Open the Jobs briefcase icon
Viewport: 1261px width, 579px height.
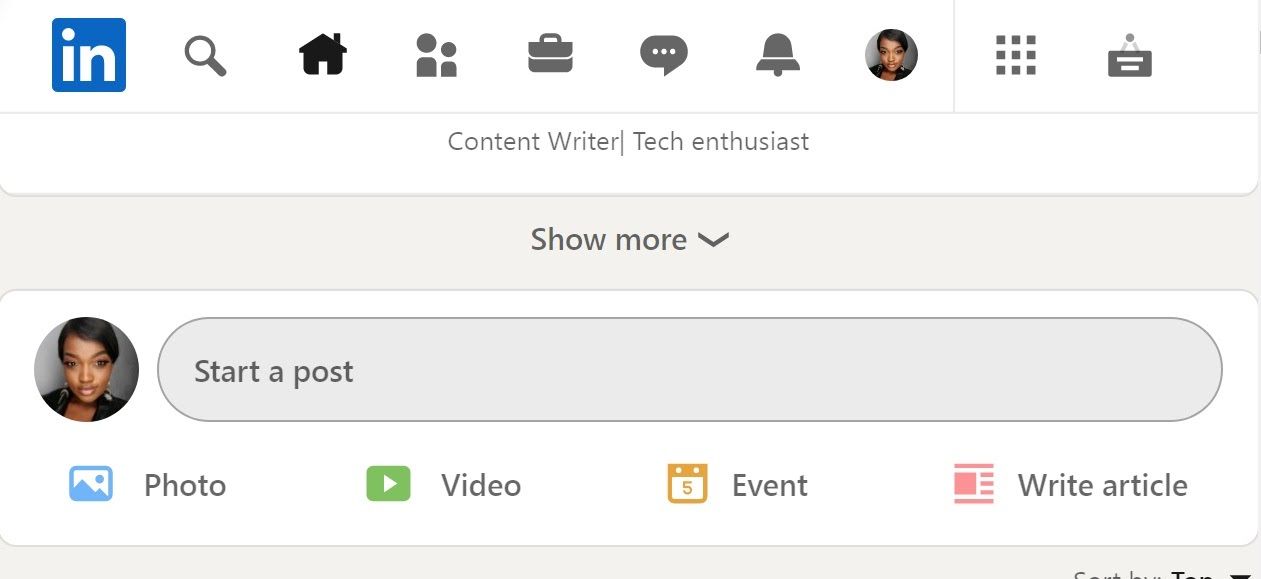tap(550, 55)
